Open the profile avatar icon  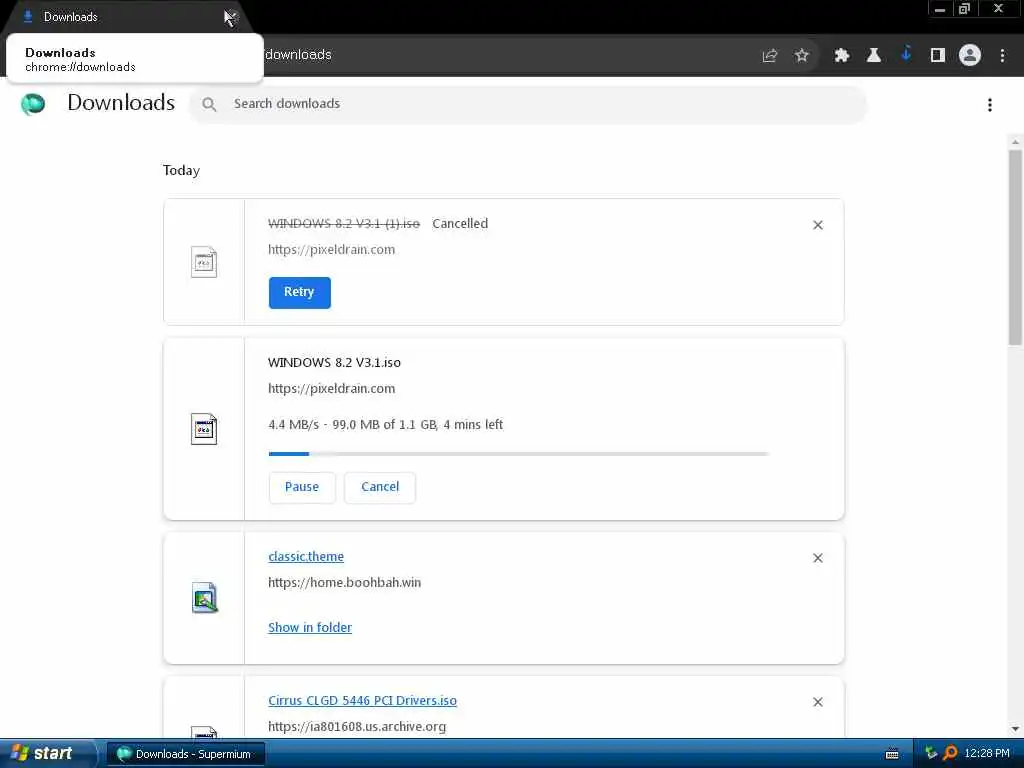click(970, 56)
